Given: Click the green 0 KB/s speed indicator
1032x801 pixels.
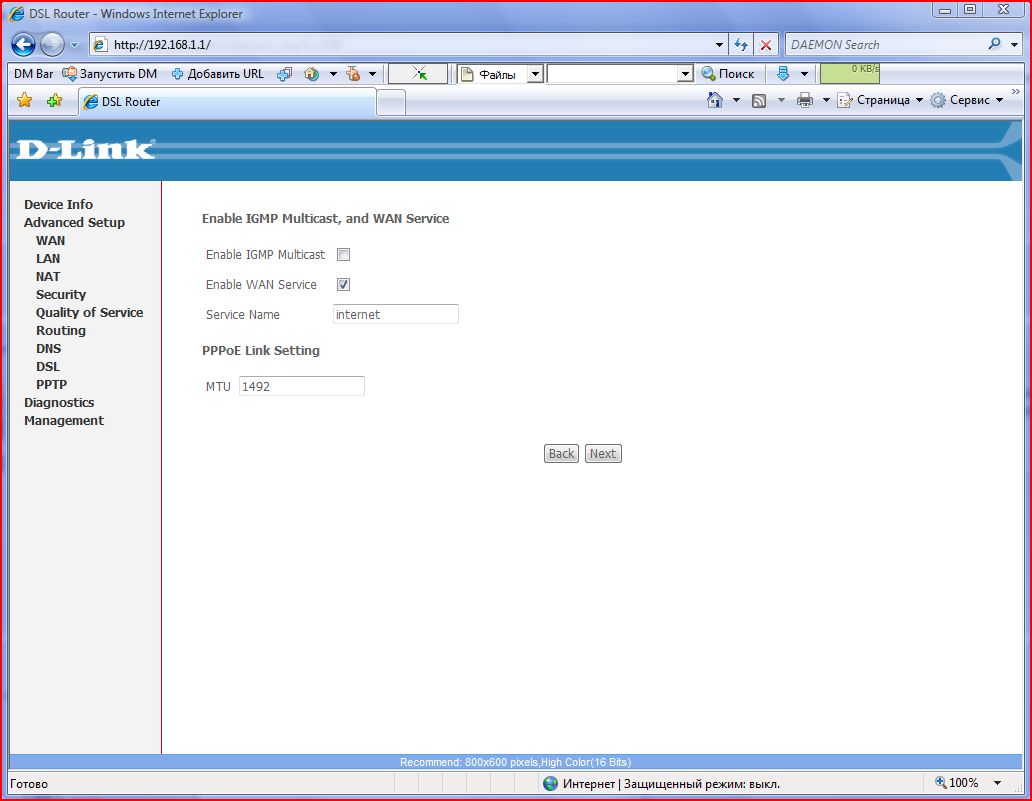Looking at the screenshot, I should coord(850,73).
